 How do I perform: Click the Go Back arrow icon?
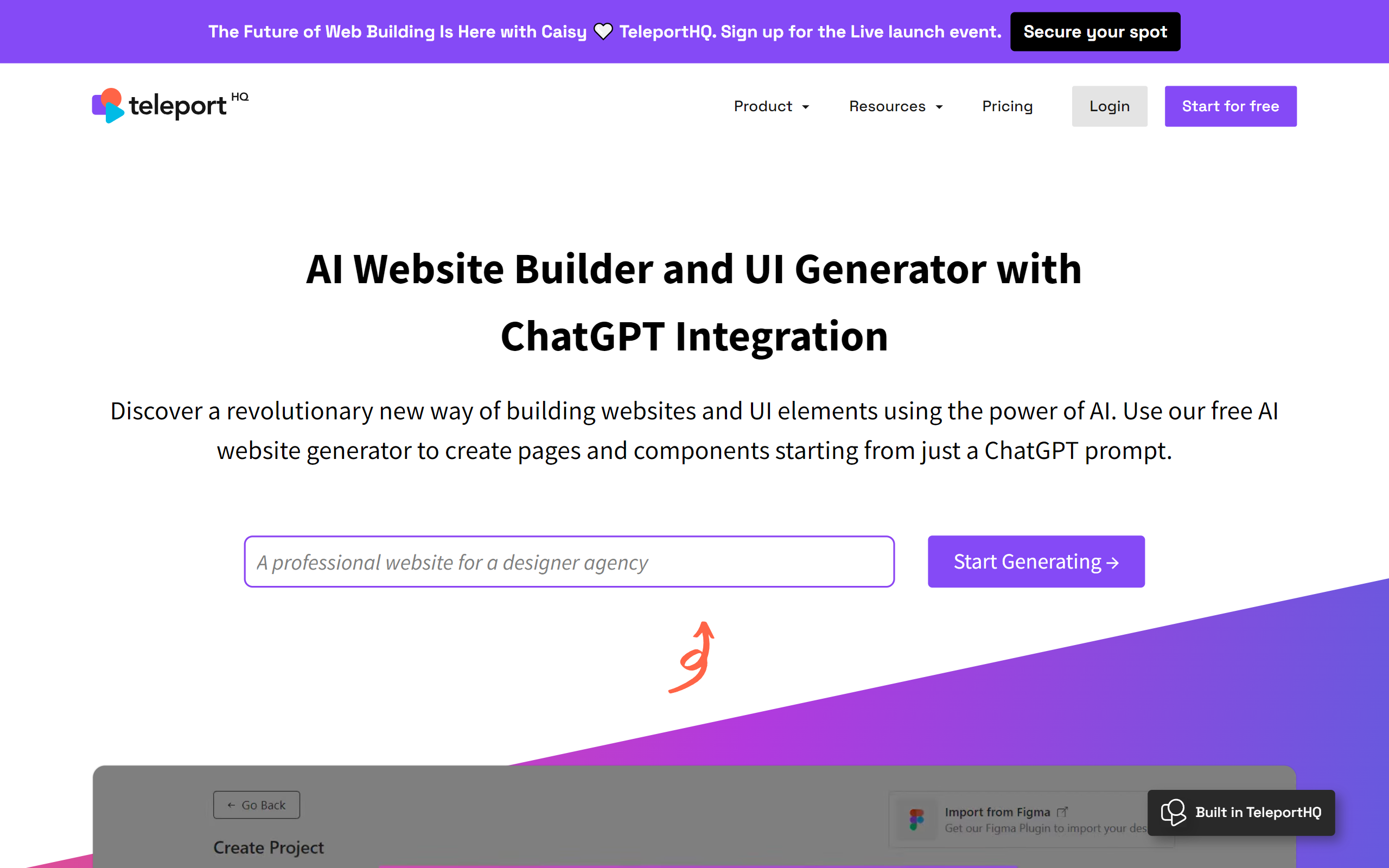coord(228,805)
